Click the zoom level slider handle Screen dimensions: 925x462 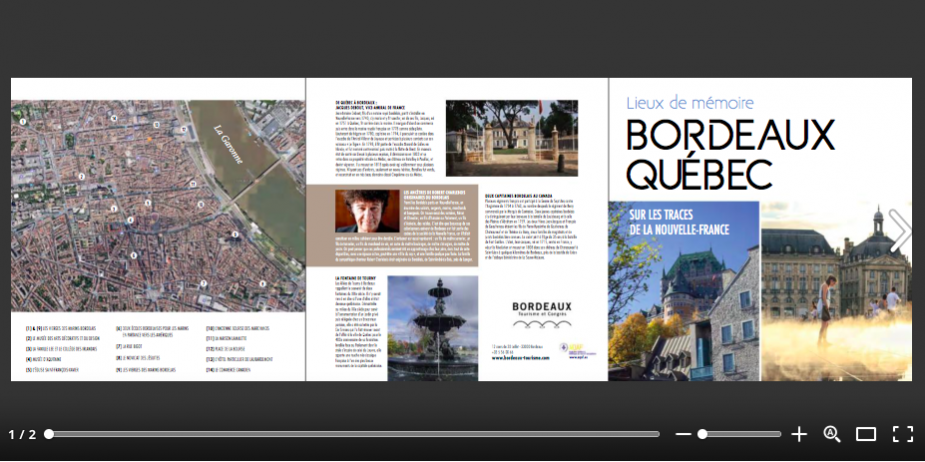(703, 434)
